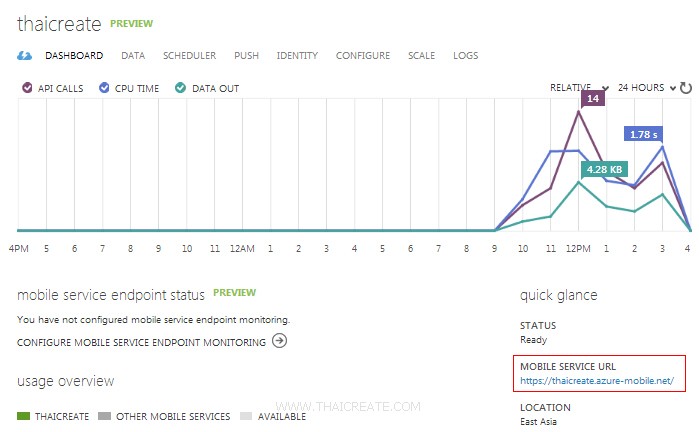Open the 24 HOURS time range dropdown

point(646,87)
